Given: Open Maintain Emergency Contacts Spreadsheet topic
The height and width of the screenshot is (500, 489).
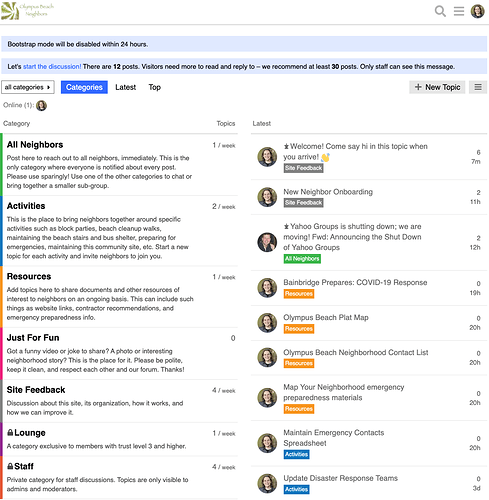Looking at the screenshot, I should click(334, 438).
